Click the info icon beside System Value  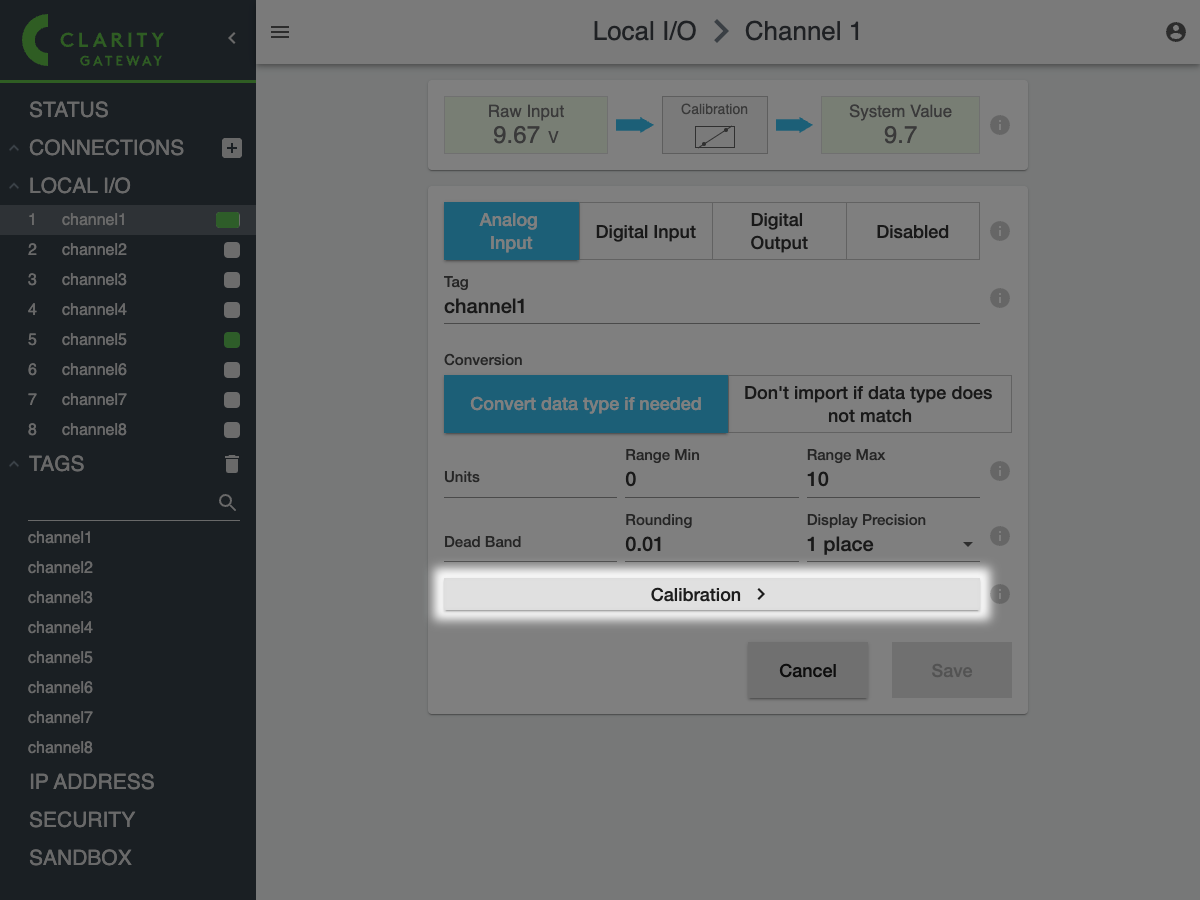999,125
